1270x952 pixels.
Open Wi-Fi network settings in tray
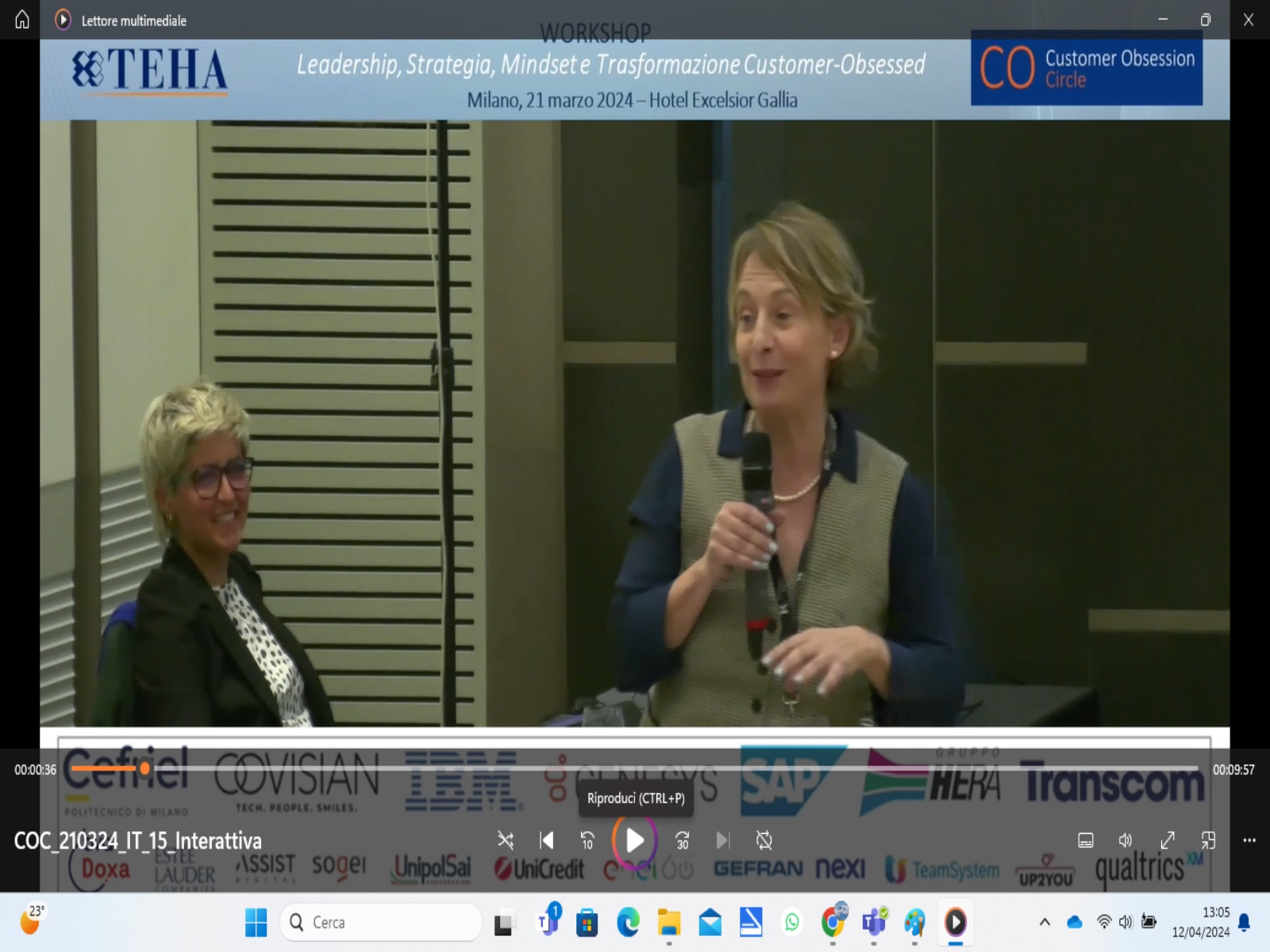click(x=1104, y=922)
